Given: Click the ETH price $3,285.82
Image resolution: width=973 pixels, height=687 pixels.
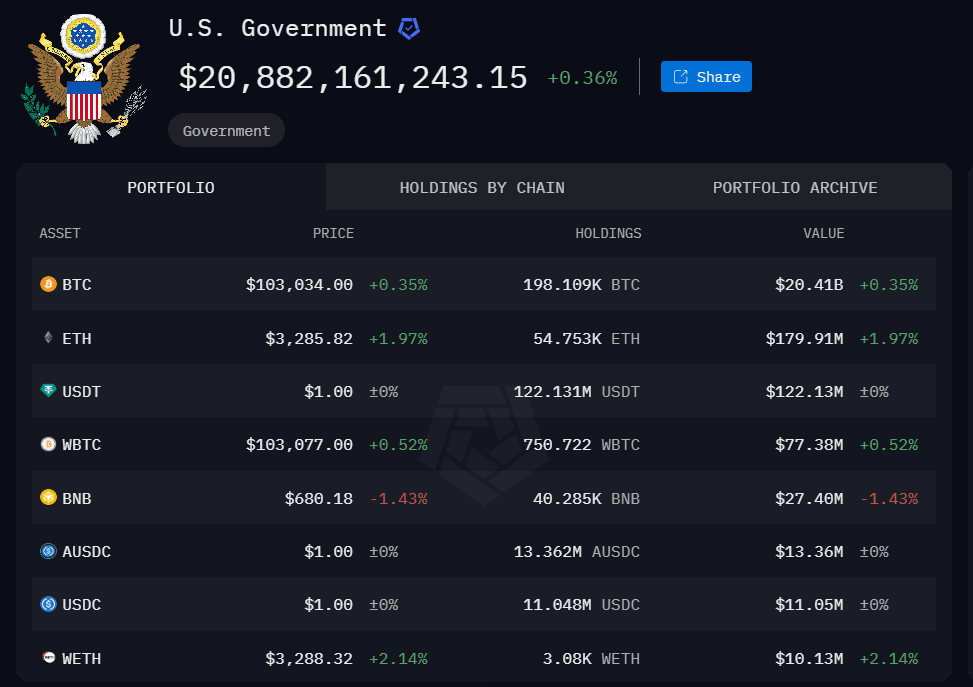Looking at the screenshot, I should coord(309,339).
